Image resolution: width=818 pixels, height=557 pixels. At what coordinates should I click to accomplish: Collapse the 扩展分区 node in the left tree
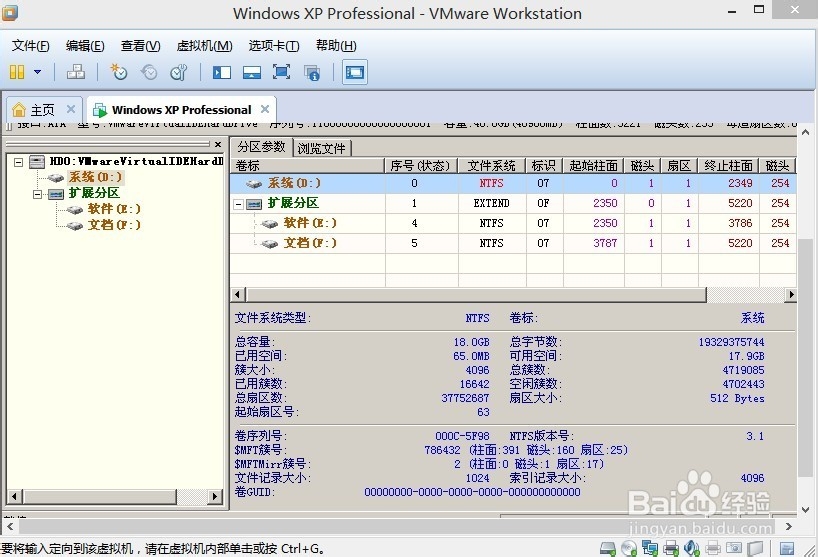point(38,195)
